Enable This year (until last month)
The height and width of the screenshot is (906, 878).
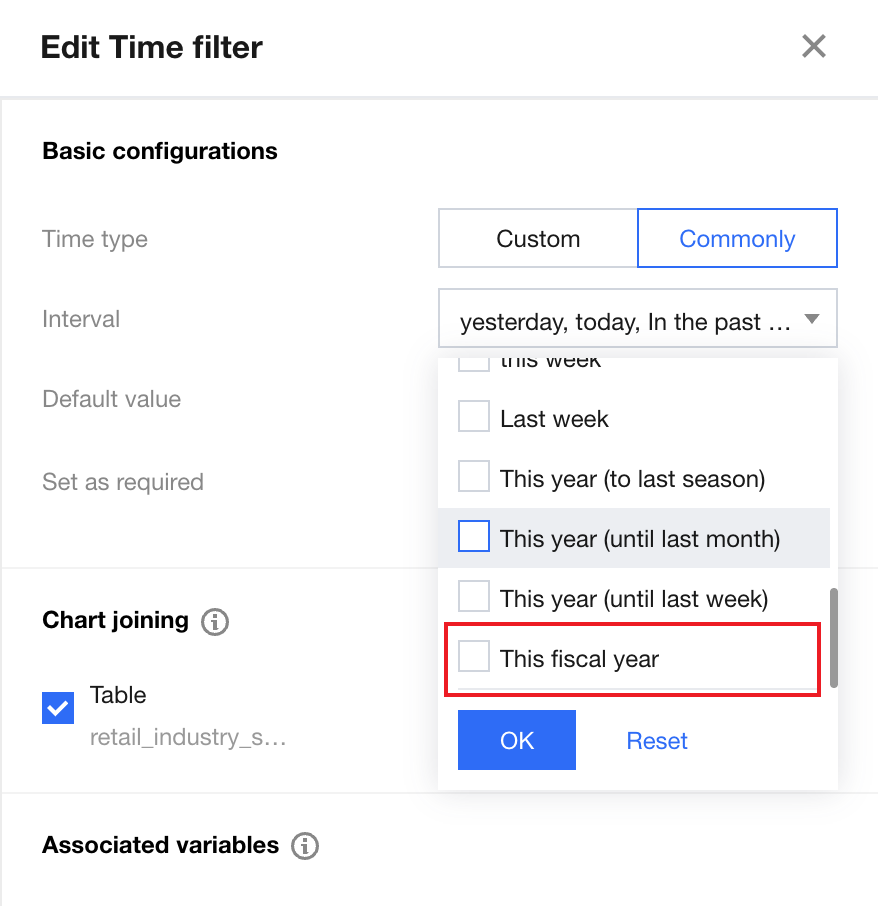pyautogui.click(x=474, y=537)
